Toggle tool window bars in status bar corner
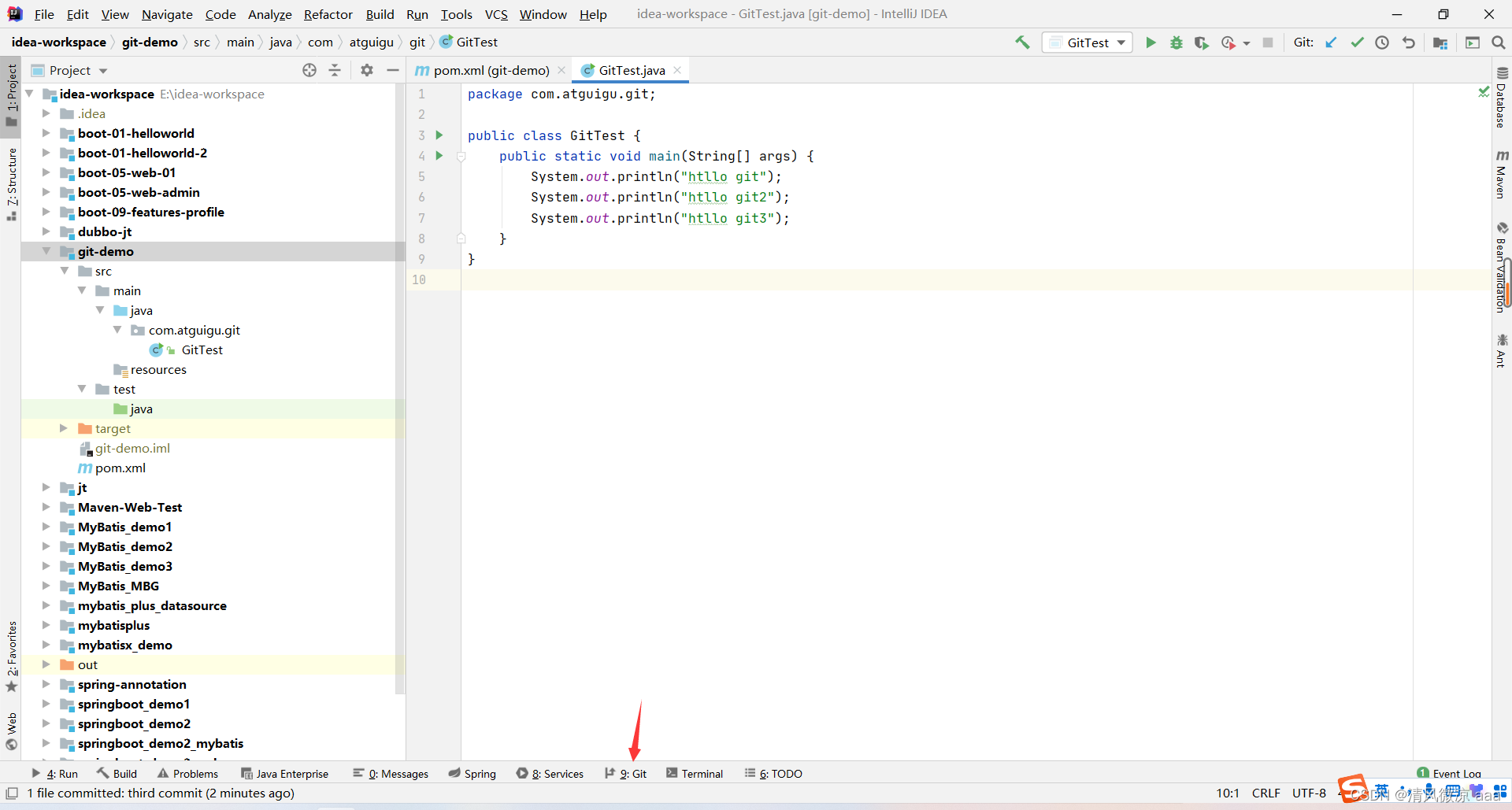Screen dimensions: 1512x810 point(12,793)
